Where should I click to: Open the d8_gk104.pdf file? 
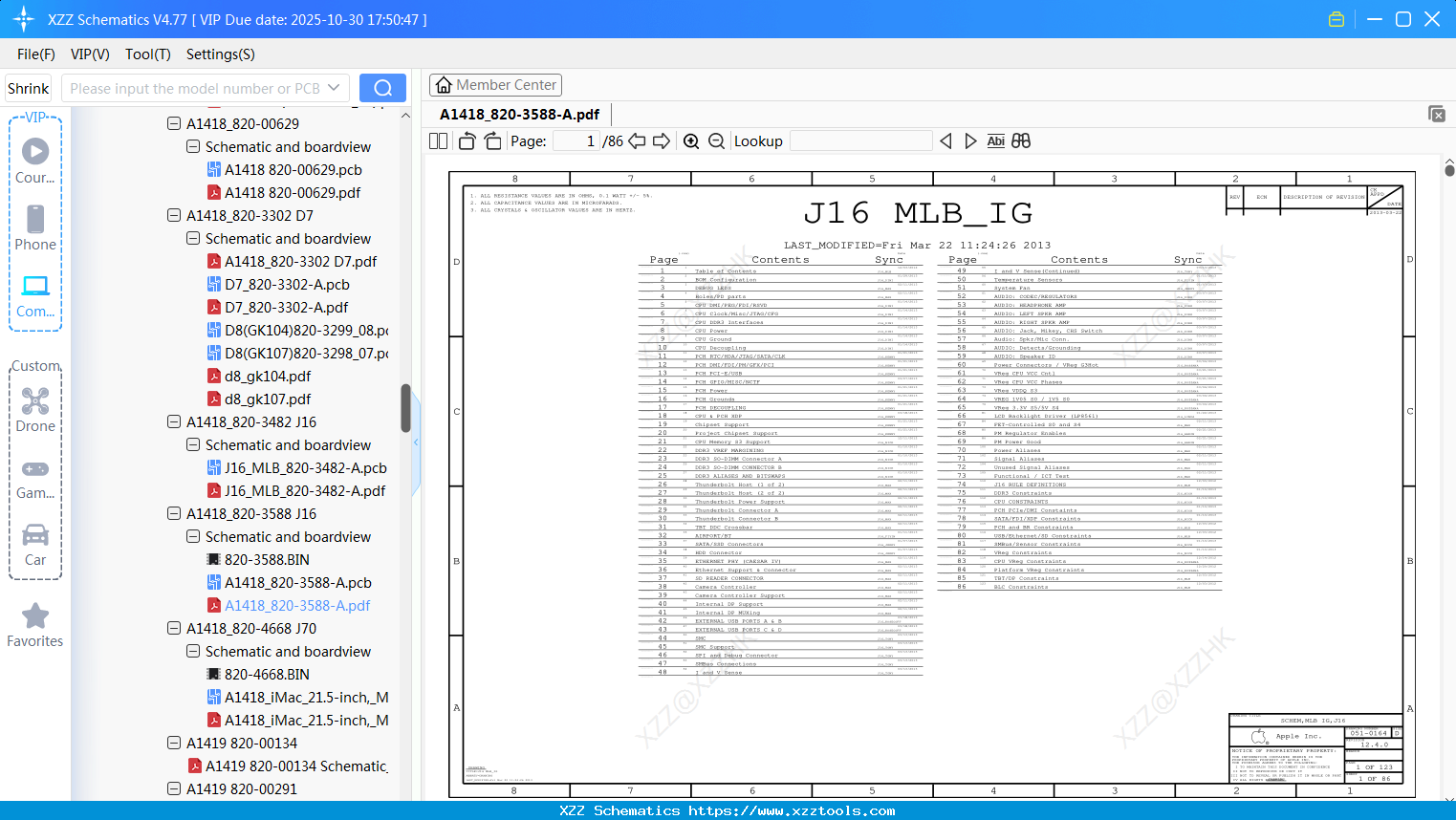[x=268, y=376]
